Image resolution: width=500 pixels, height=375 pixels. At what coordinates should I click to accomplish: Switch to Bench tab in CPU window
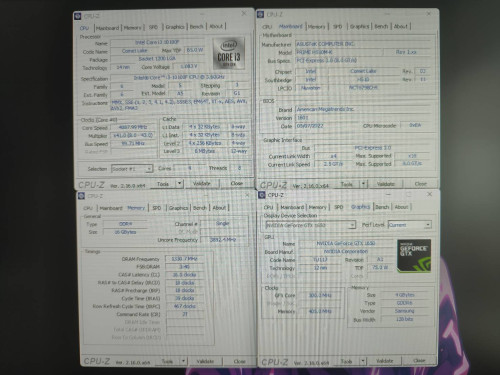coord(197,26)
